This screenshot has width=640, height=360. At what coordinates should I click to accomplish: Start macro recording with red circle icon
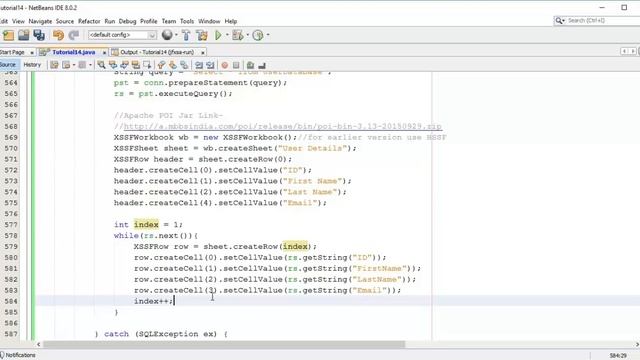[x=224, y=65]
